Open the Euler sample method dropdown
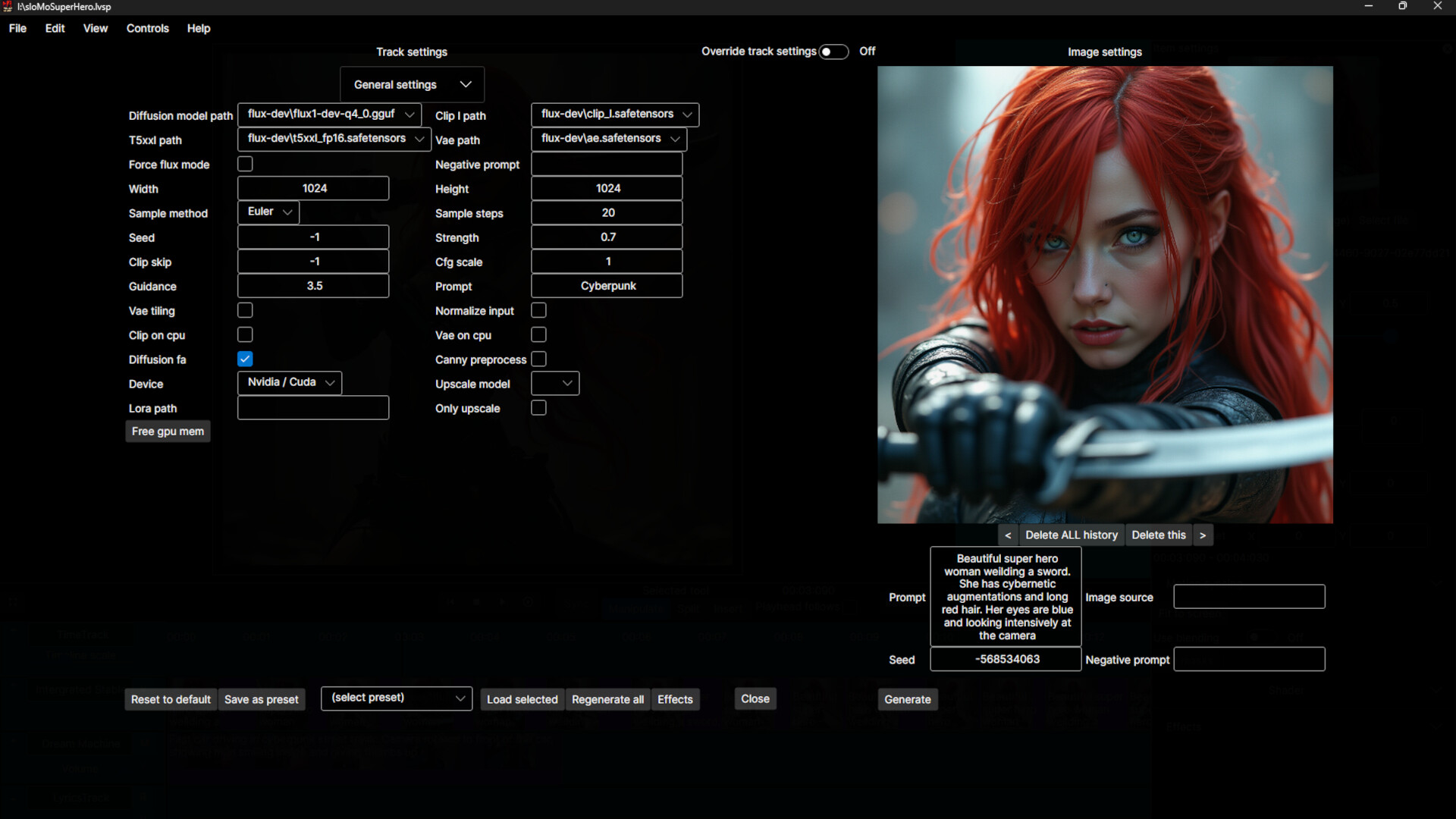 click(268, 212)
